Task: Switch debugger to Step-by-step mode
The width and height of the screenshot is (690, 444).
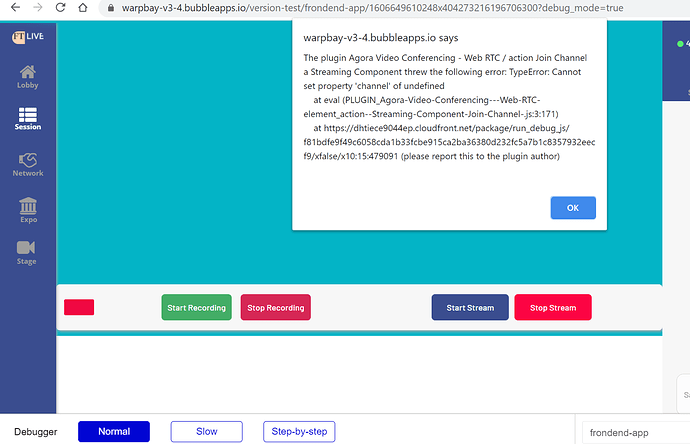Action: [x=299, y=431]
